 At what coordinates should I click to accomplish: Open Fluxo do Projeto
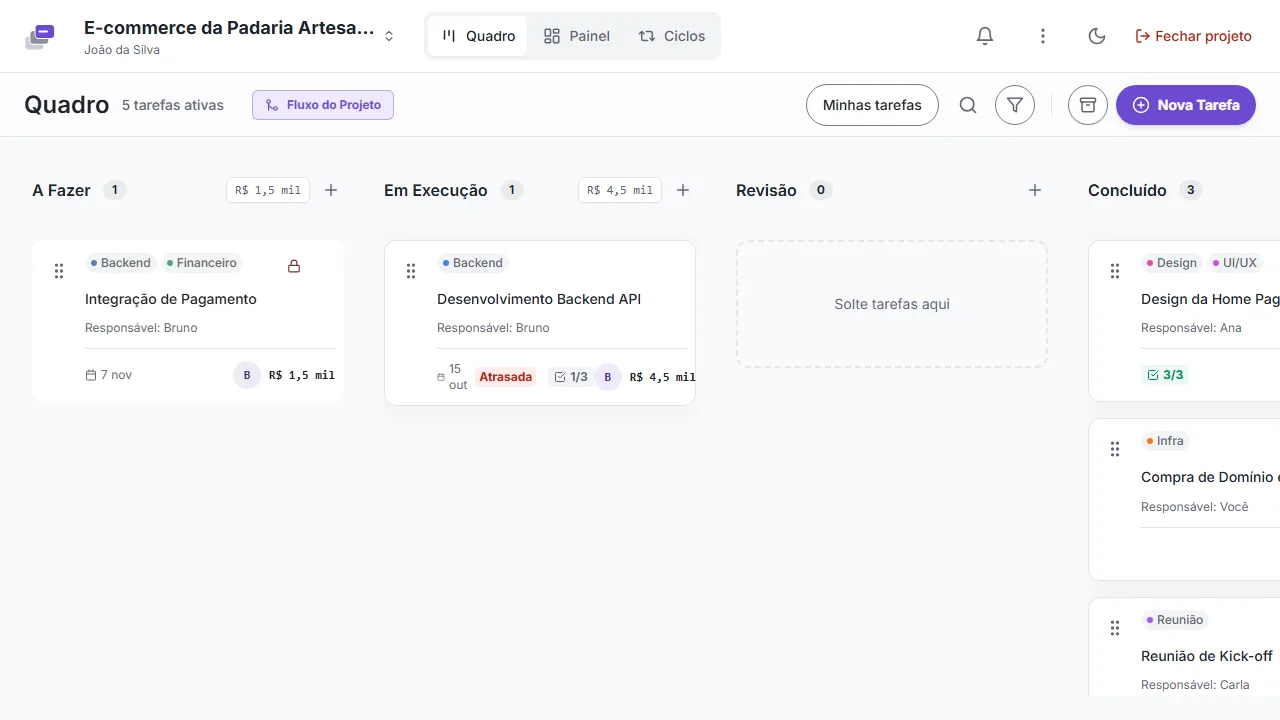tap(323, 105)
